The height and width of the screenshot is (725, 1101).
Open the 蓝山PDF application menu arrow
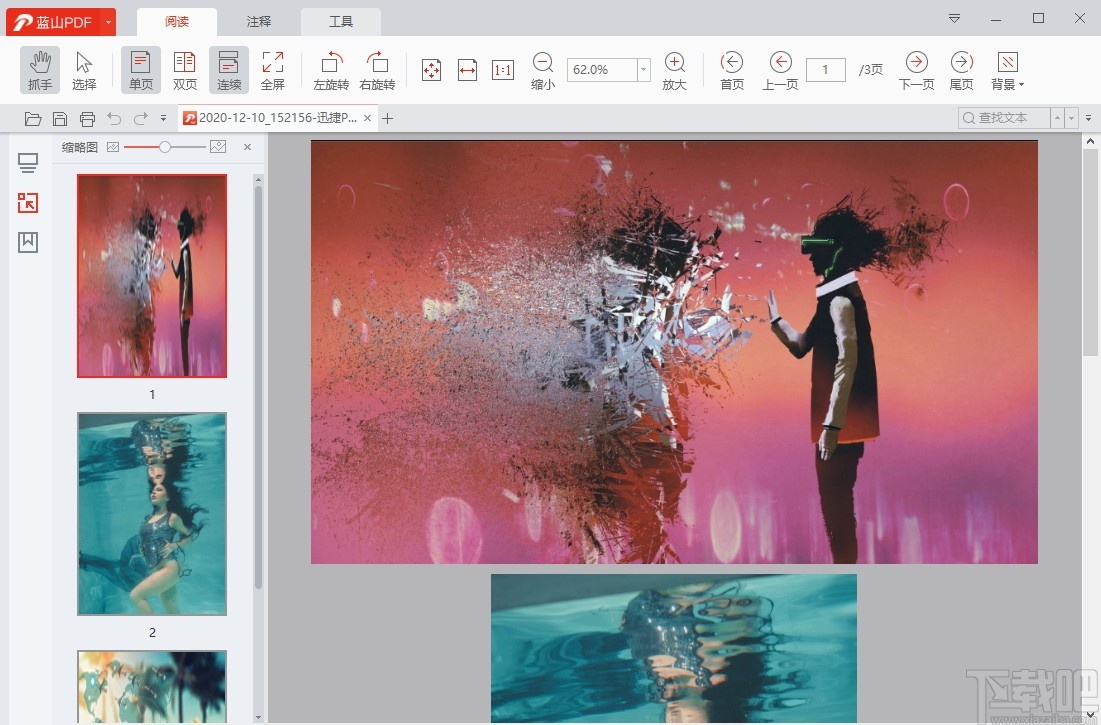click(108, 21)
